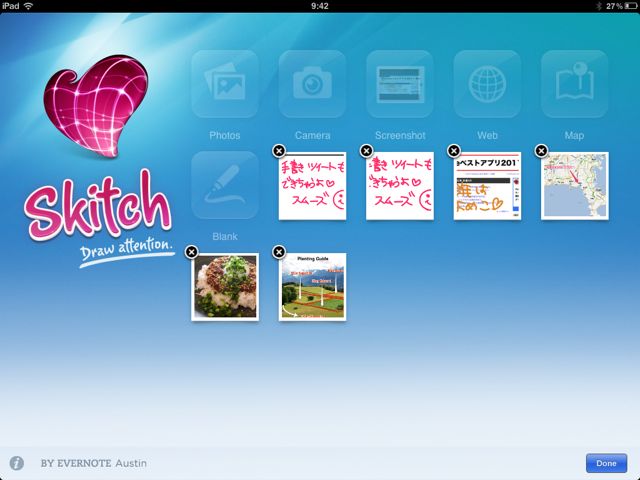Open the food dish photo thumbnail

[x=225, y=287]
